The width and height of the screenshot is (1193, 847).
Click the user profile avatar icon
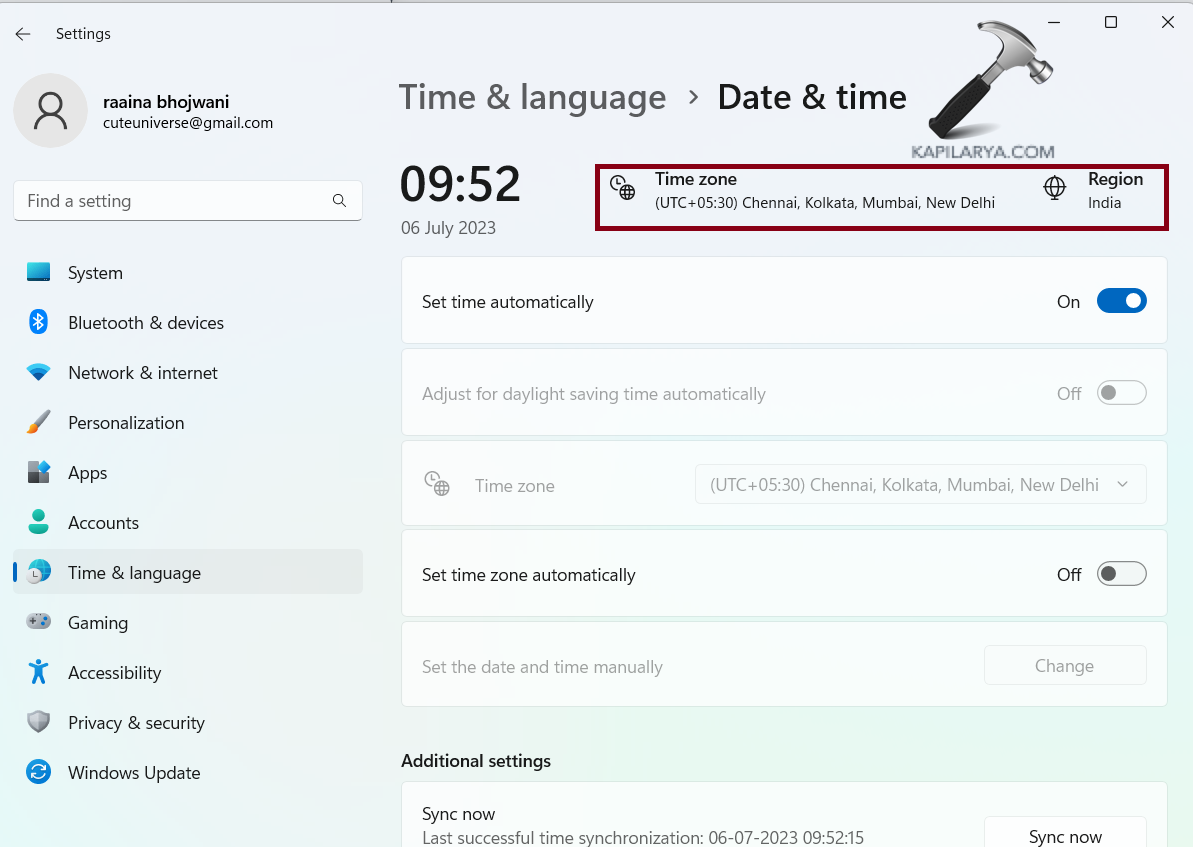pos(50,111)
